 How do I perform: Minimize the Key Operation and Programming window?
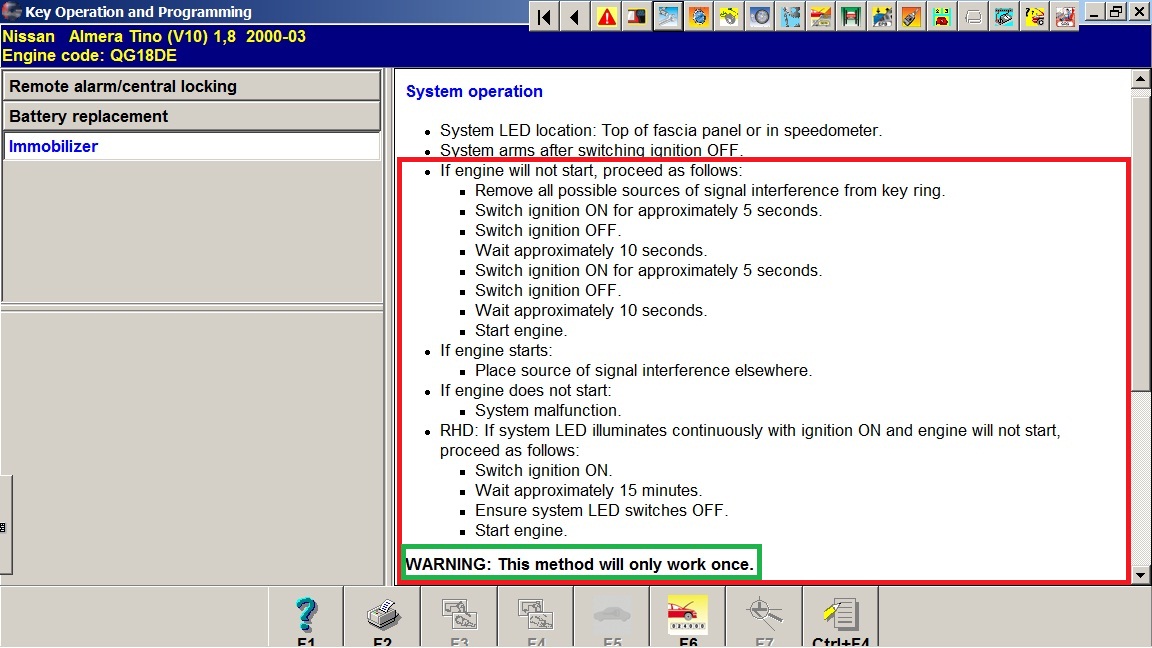[1095, 12]
